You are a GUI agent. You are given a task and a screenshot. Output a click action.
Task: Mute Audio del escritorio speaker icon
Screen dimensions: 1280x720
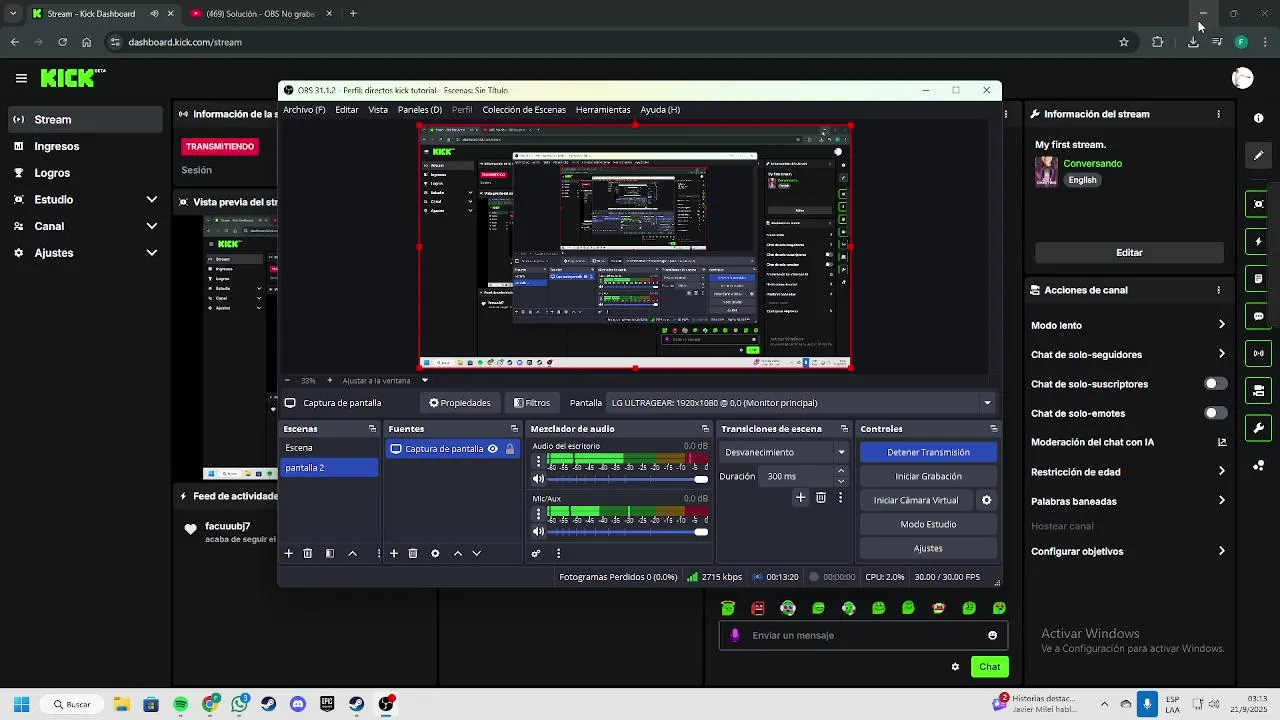click(538, 479)
